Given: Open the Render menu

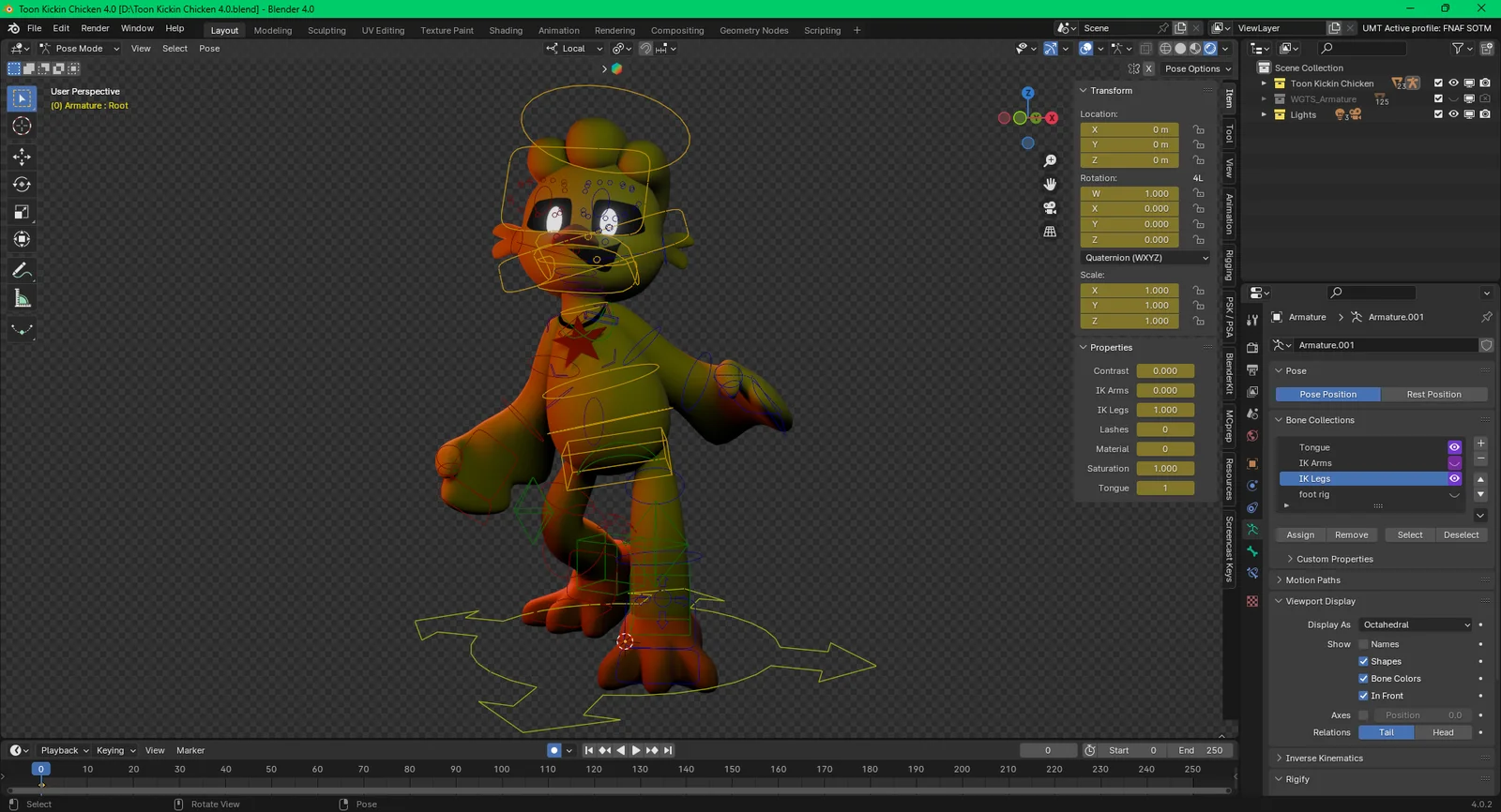Looking at the screenshot, I should 95,28.
